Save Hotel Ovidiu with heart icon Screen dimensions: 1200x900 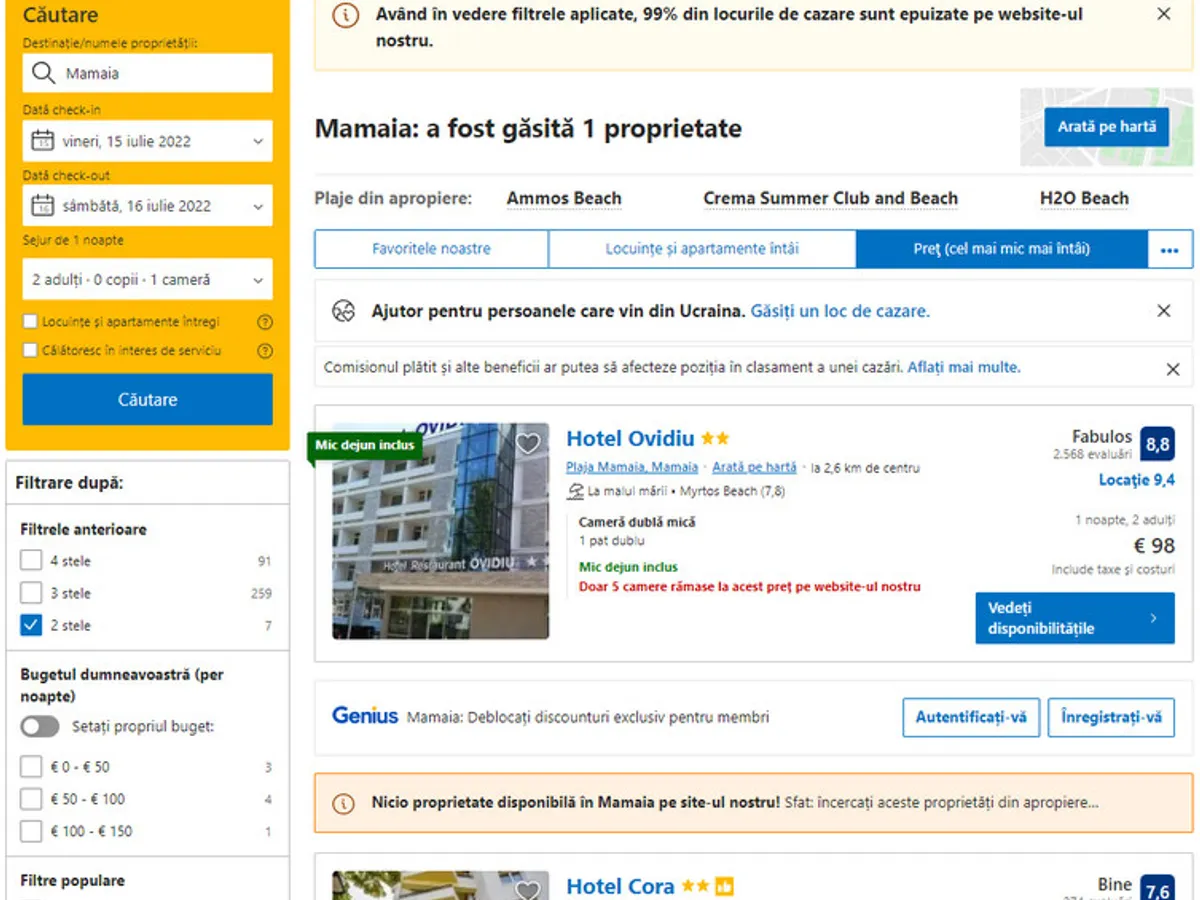point(527,443)
